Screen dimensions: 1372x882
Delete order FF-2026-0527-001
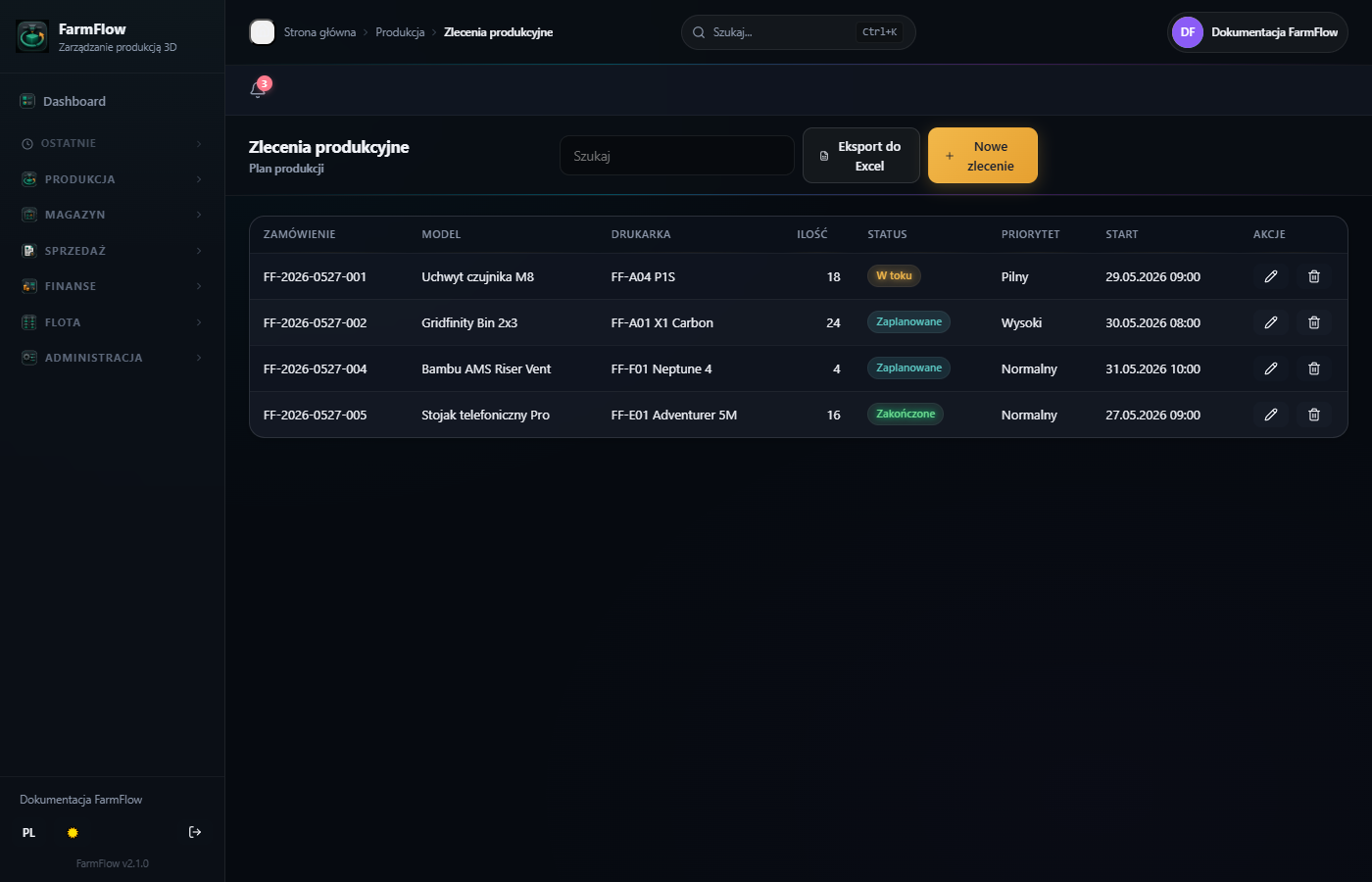1314,276
